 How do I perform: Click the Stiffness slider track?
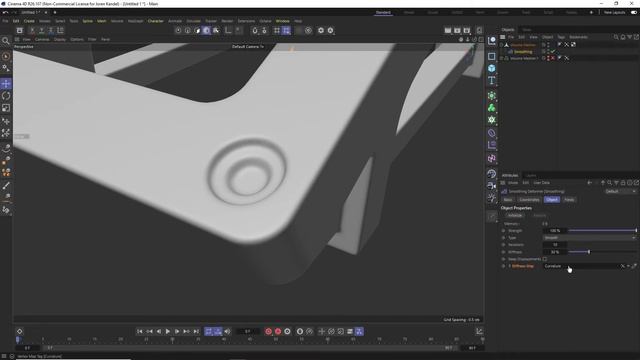[602, 252]
